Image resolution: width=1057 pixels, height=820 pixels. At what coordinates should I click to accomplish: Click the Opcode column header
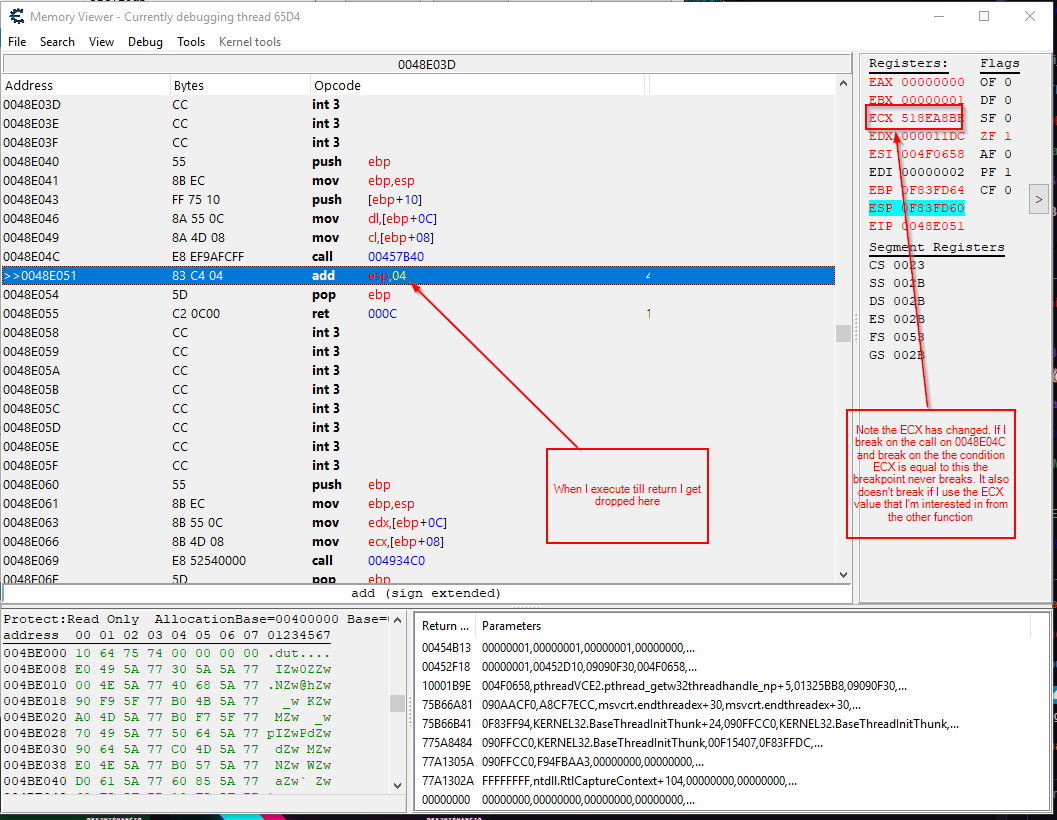coord(337,86)
